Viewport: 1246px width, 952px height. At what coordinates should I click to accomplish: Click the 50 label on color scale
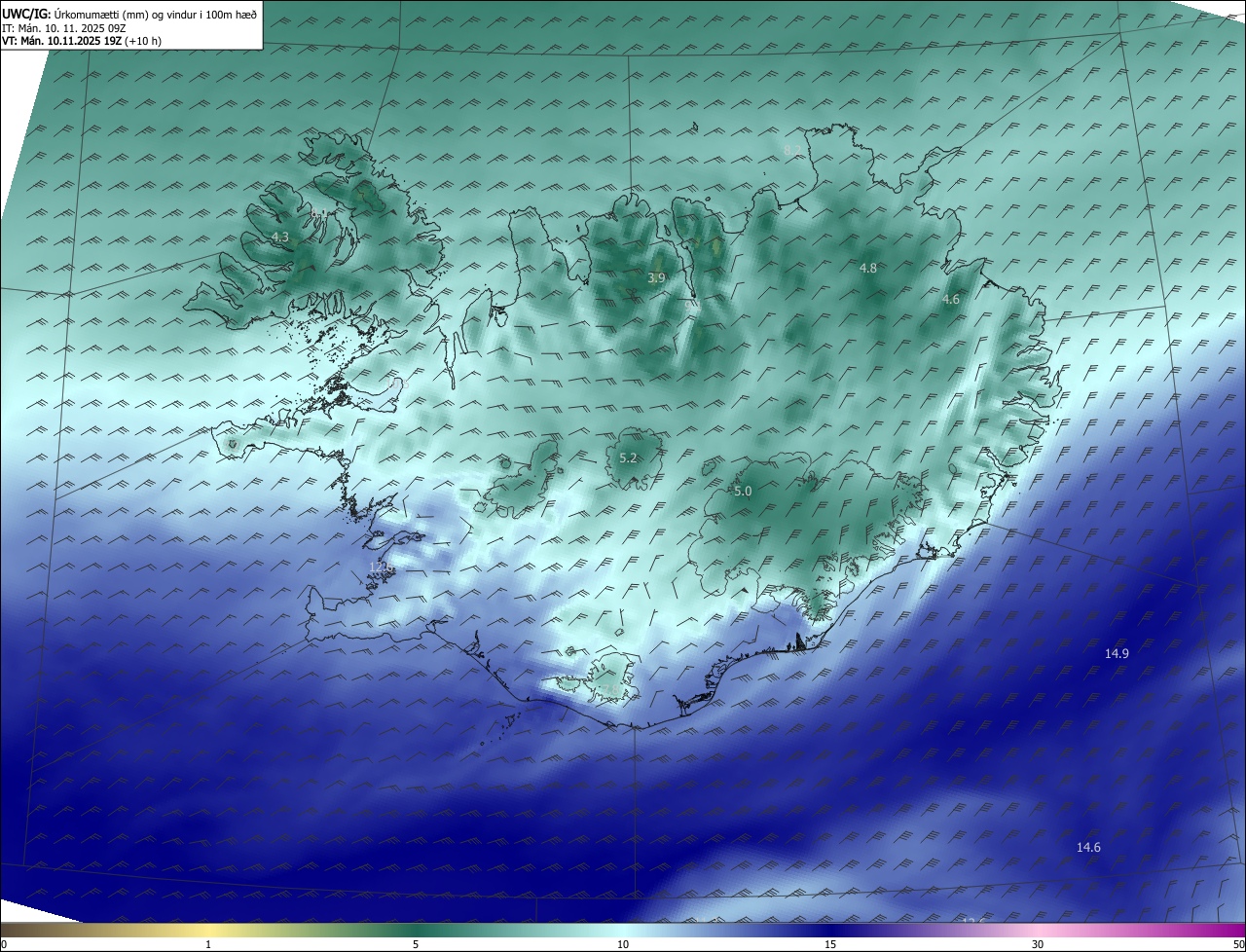pos(1238,944)
